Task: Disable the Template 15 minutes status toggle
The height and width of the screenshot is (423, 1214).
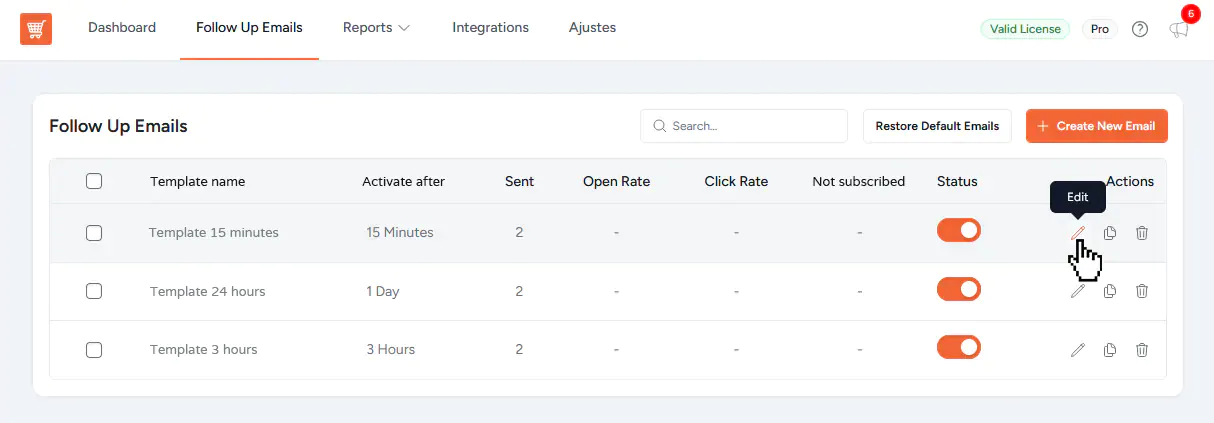Action: click(x=958, y=230)
